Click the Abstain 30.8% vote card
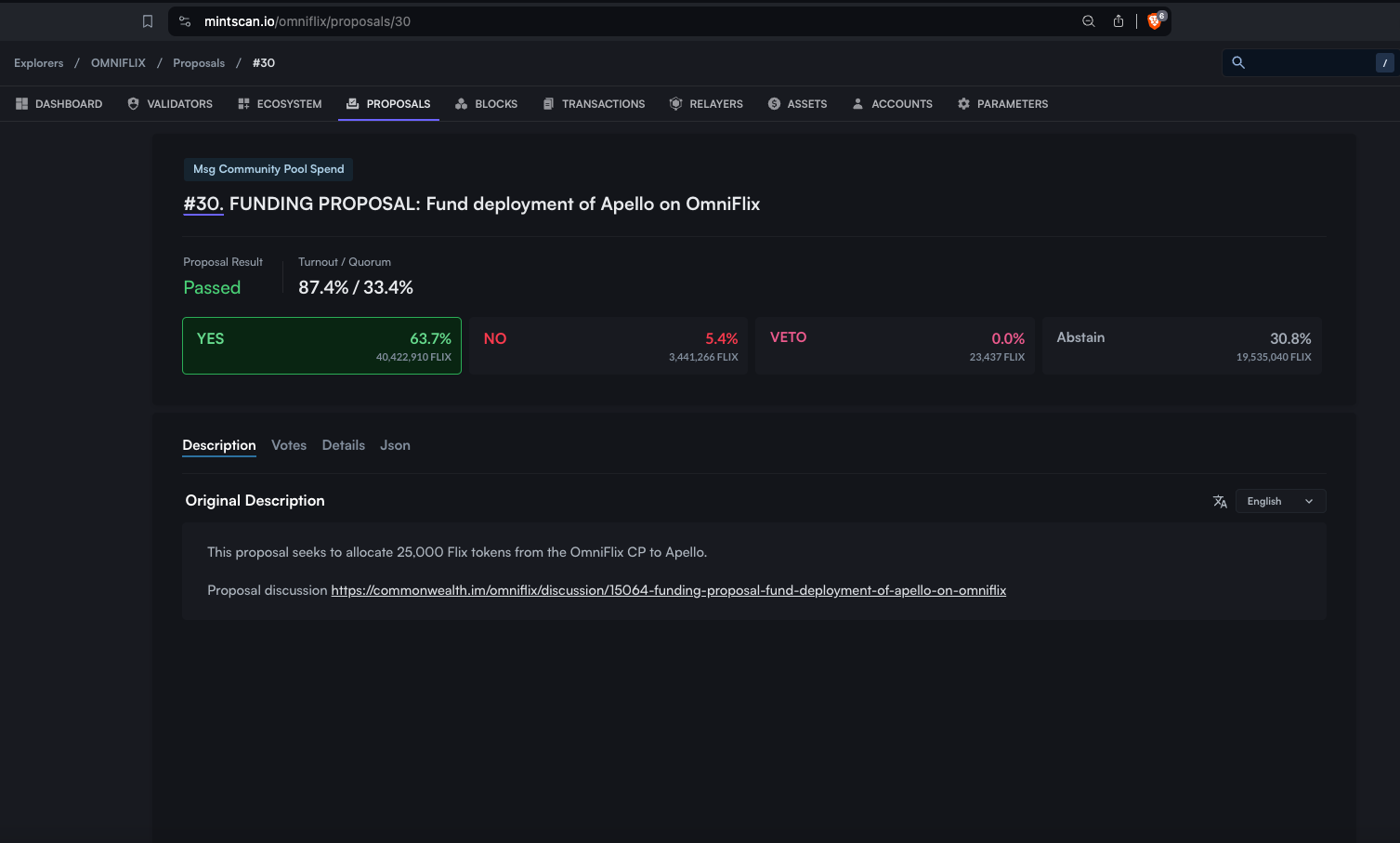1400x843 pixels. click(1182, 346)
